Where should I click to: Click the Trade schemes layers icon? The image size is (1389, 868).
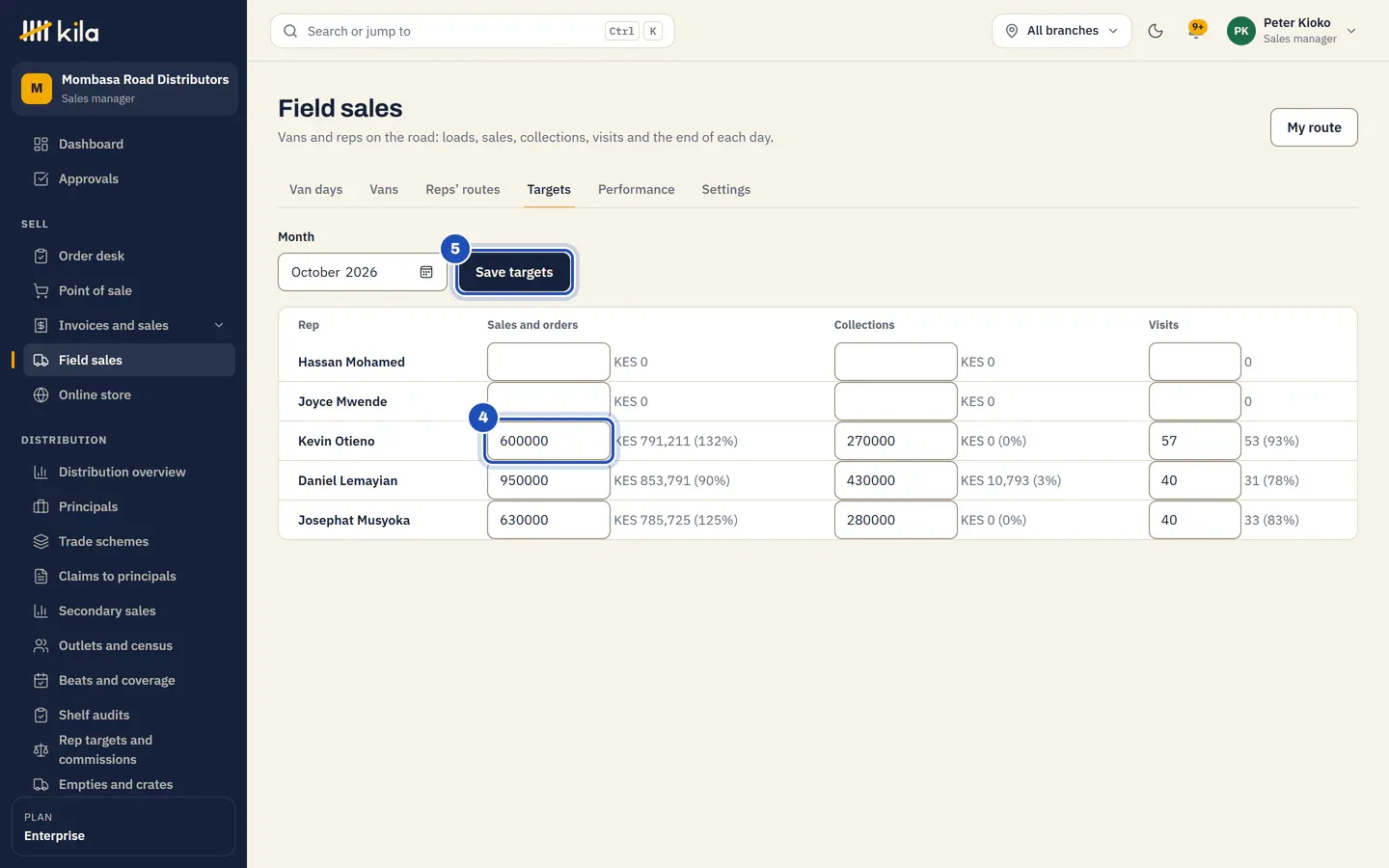(x=41, y=541)
